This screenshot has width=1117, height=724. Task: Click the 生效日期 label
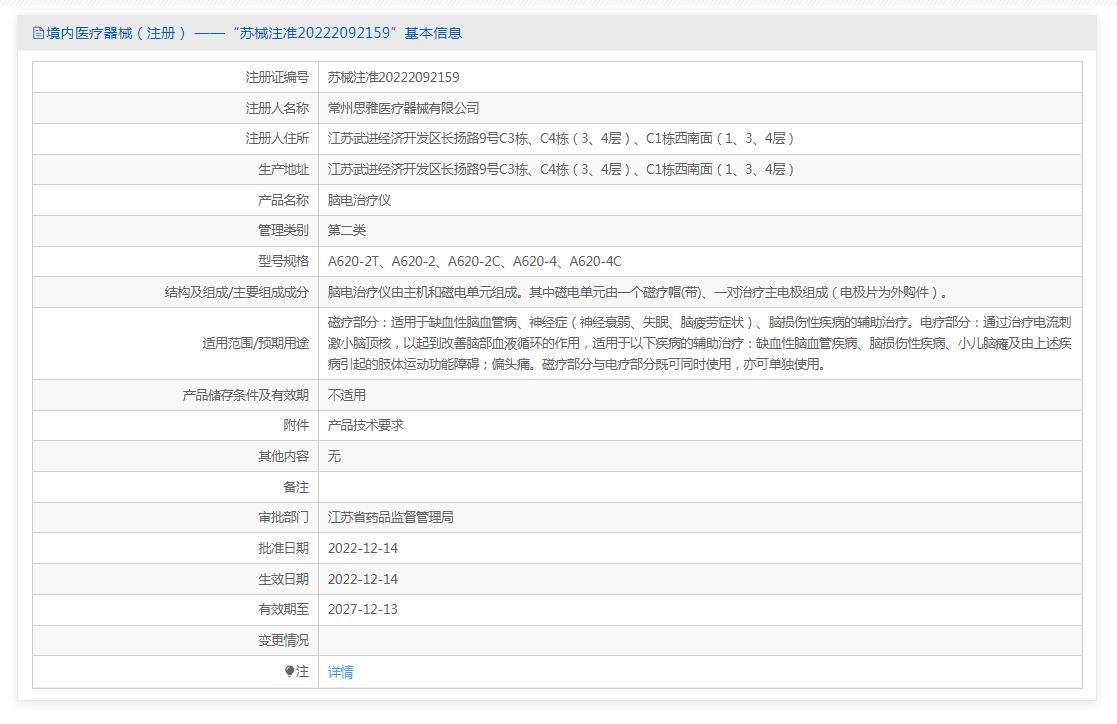click(x=284, y=579)
